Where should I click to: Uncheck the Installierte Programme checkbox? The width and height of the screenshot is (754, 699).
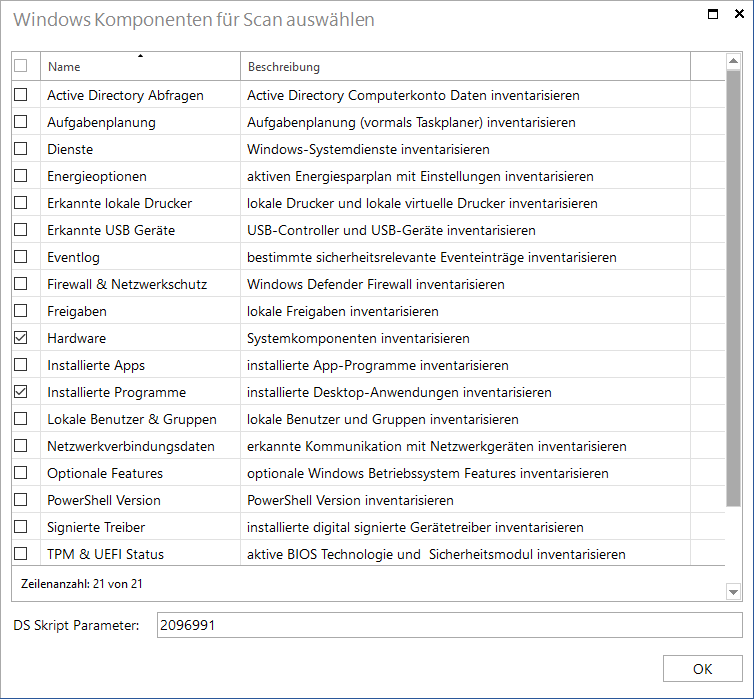21,392
